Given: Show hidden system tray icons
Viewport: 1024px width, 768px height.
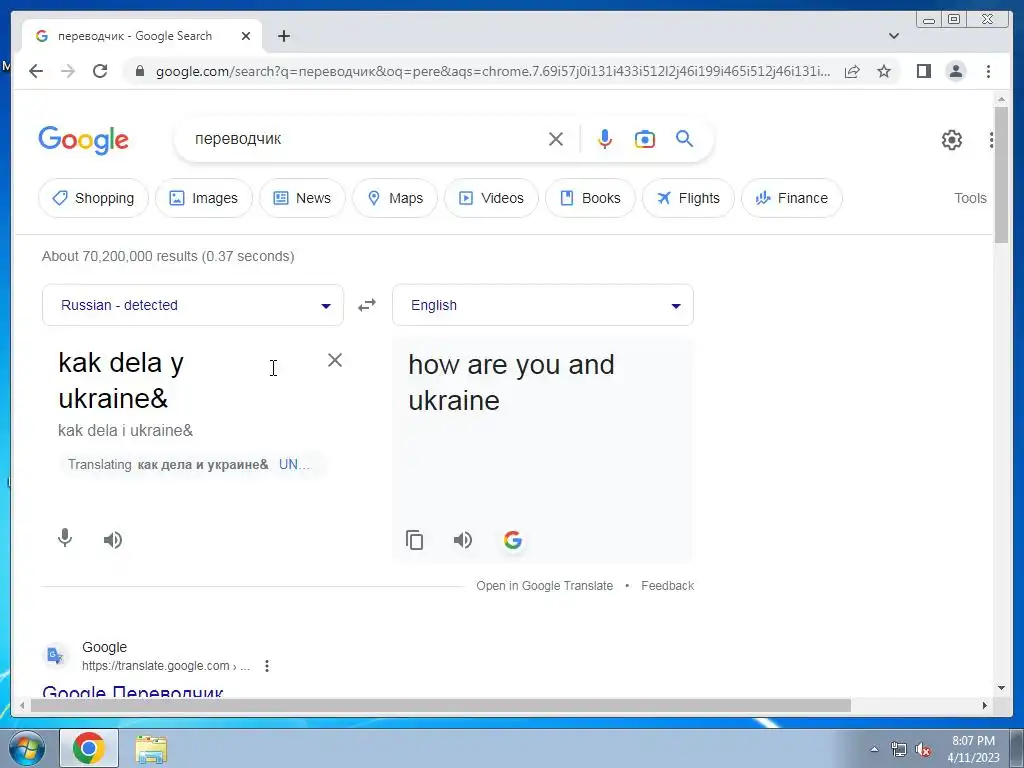Looking at the screenshot, I should pos(874,749).
